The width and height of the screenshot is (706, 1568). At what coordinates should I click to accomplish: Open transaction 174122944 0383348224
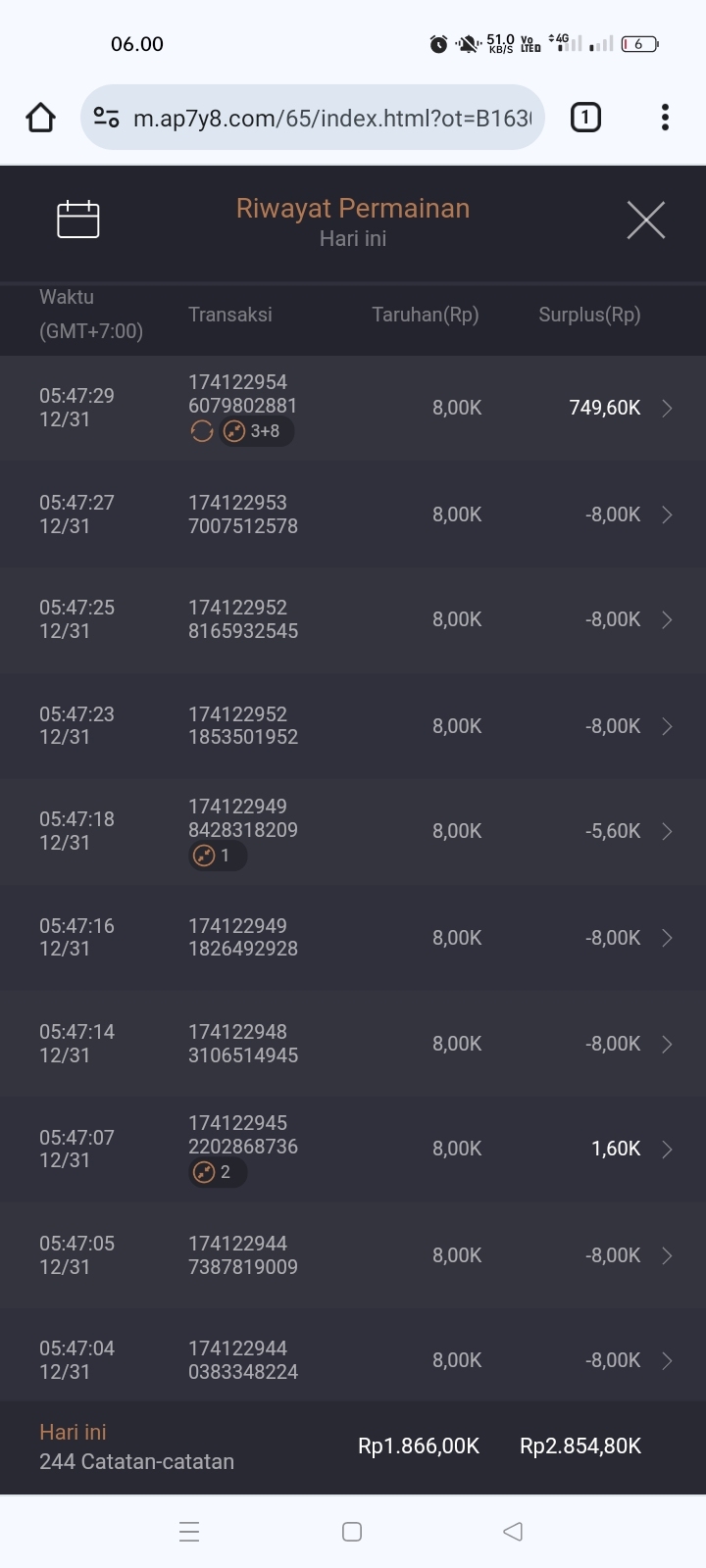click(x=243, y=1360)
